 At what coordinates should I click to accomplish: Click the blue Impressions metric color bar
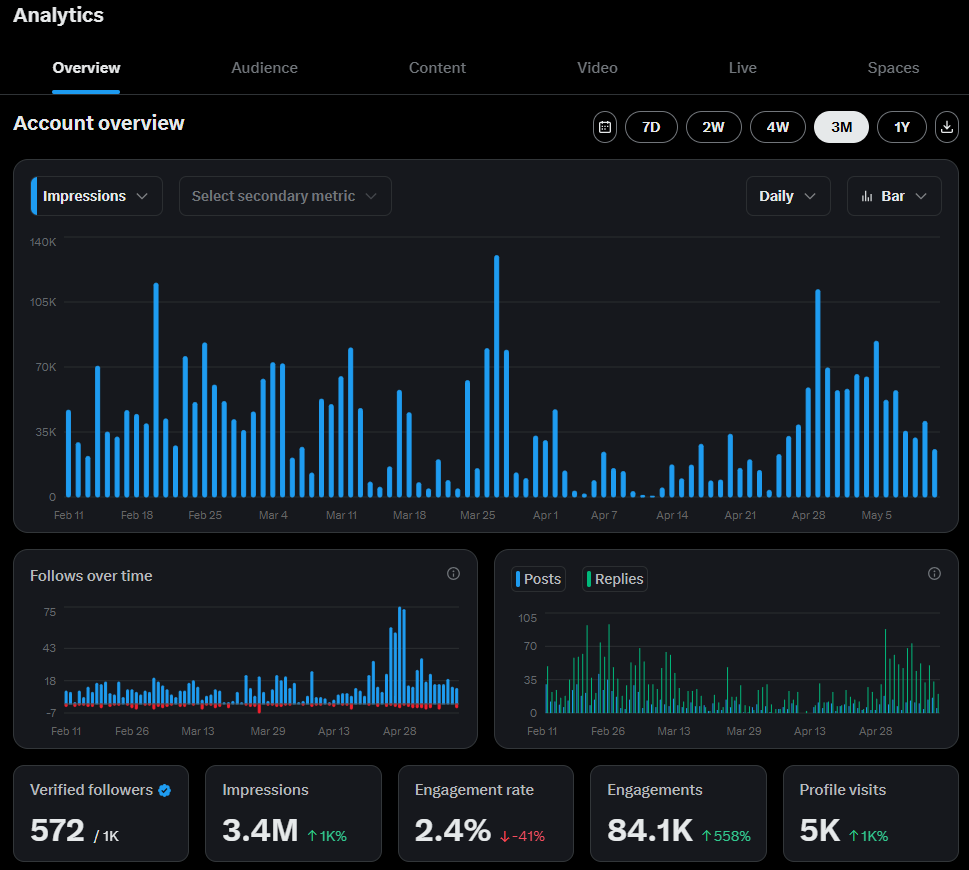click(x=34, y=196)
